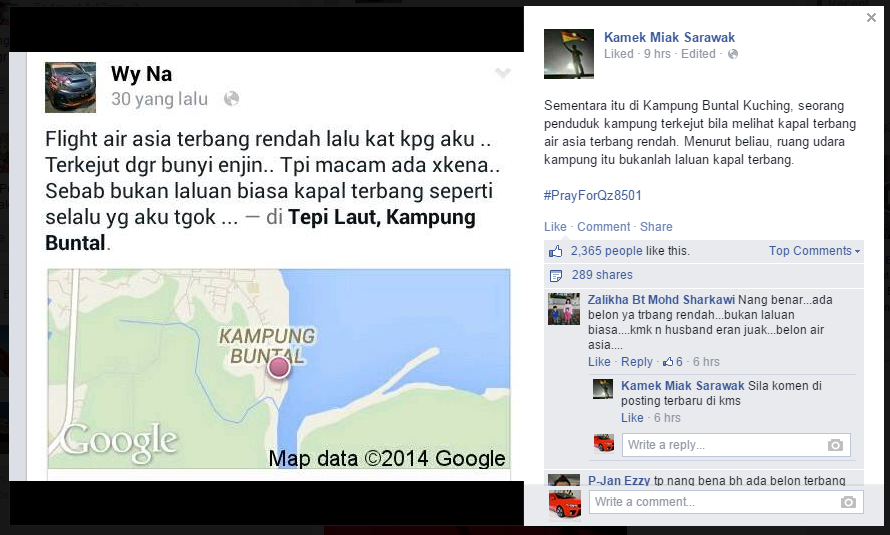Image resolution: width=890 pixels, height=535 pixels.
Task: Reply to Zalikha Bt Mohd Sharkawi's comment
Action: (636, 361)
